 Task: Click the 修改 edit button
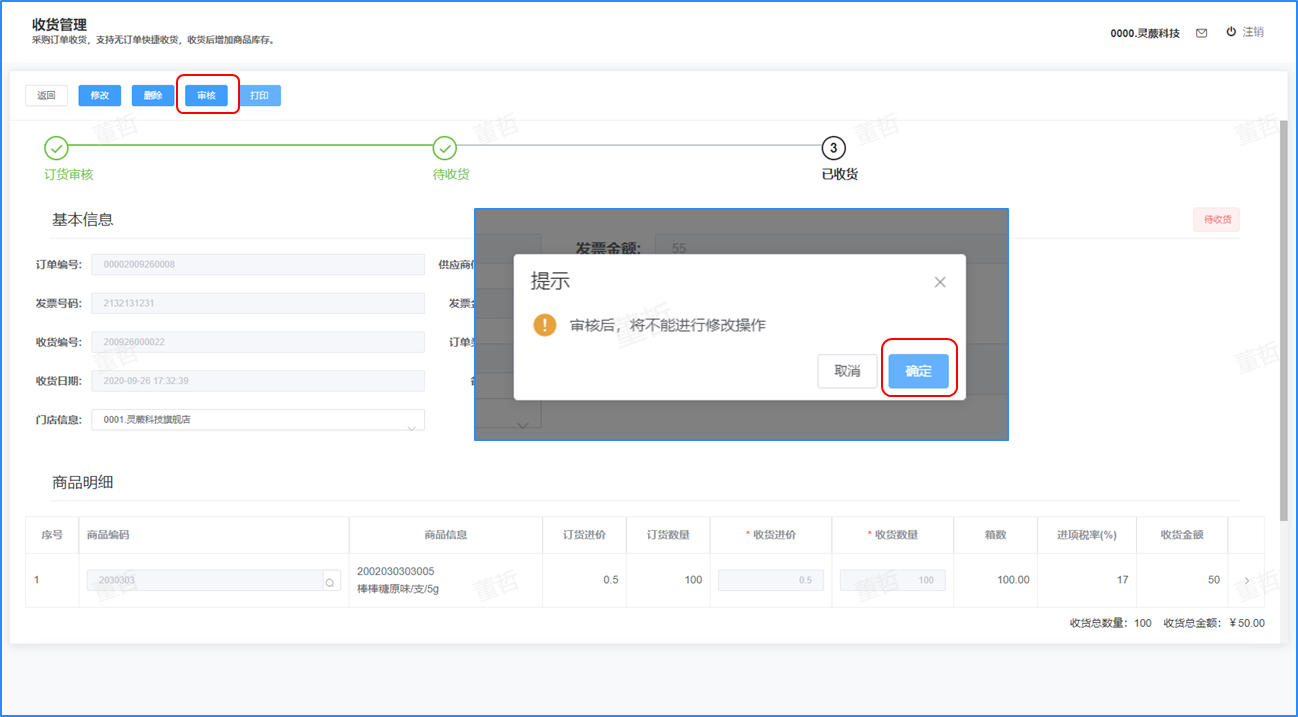pos(99,95)
